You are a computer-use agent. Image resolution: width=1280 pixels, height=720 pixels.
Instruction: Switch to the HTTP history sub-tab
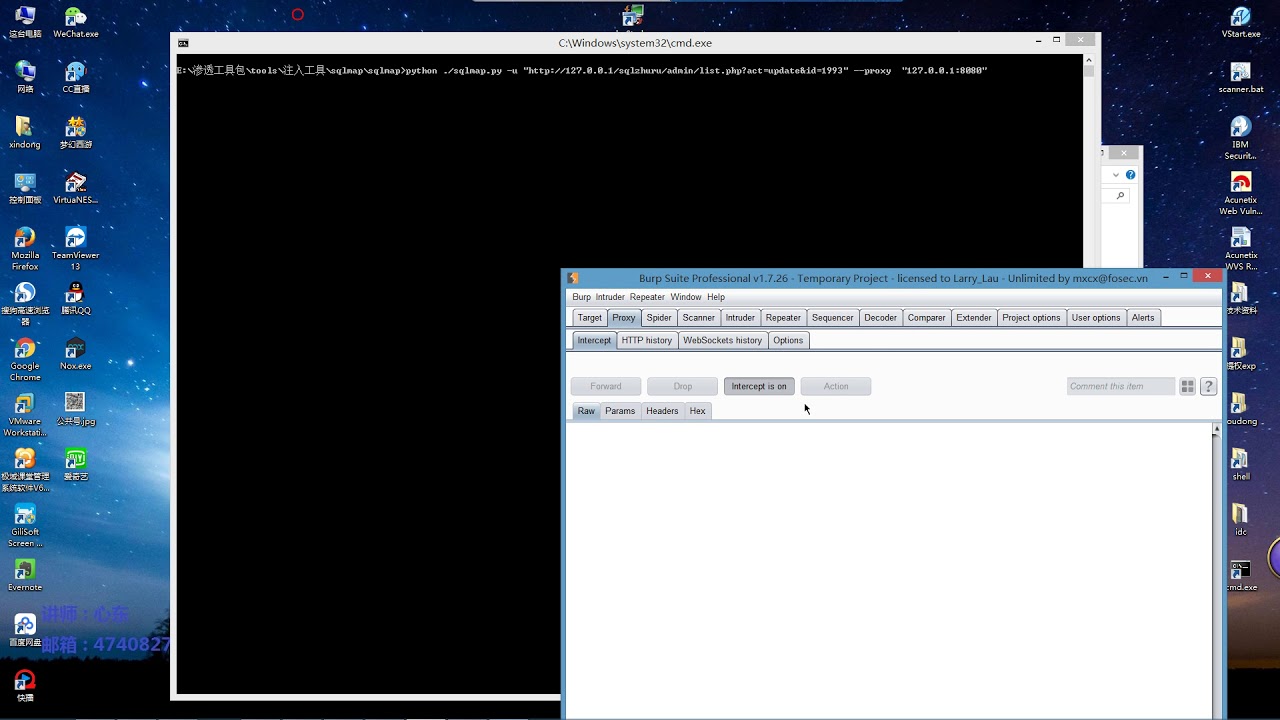pyautogui.click(x=647, y=341)
